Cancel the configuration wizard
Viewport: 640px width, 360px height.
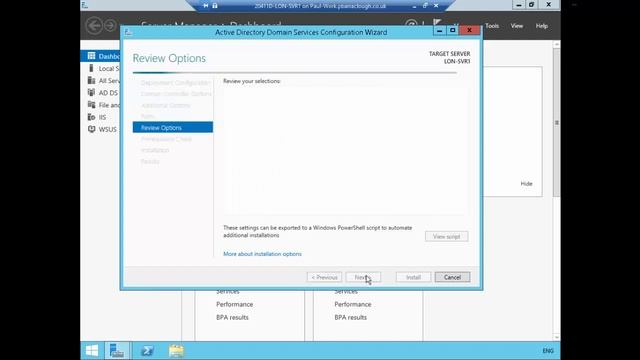tap(452, 277)
